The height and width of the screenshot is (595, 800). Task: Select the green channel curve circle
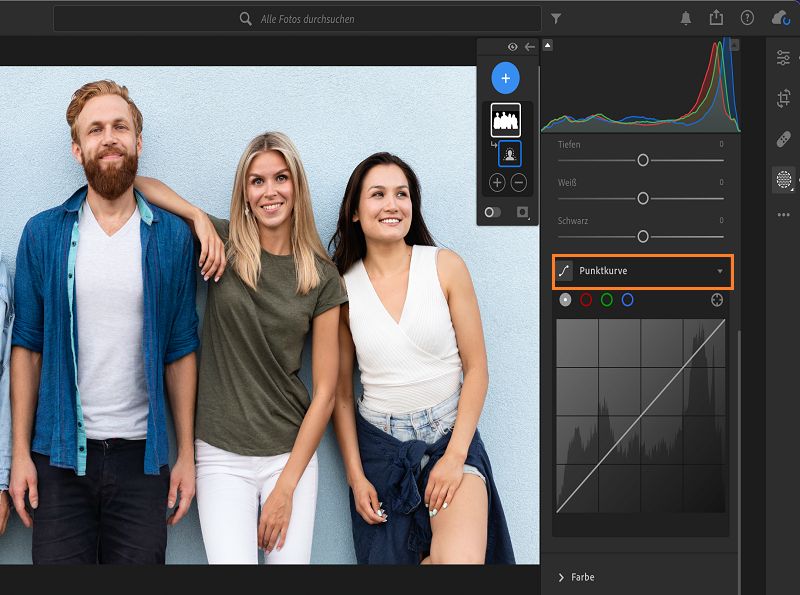click(x=607, y=300)
